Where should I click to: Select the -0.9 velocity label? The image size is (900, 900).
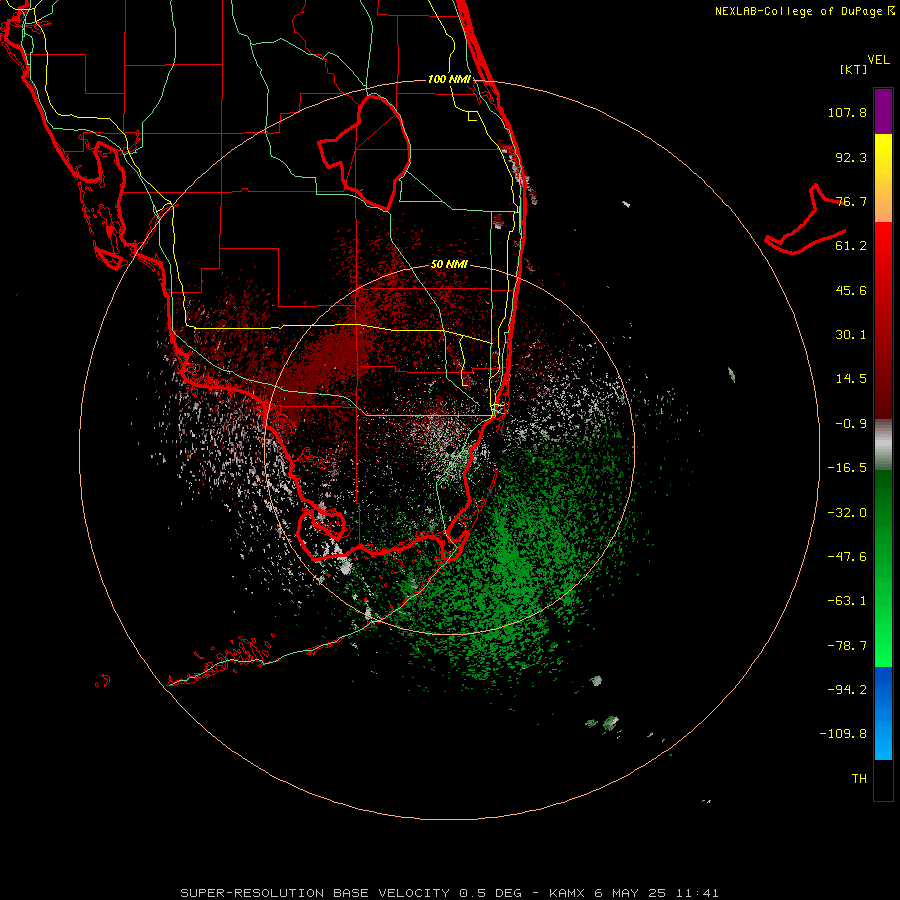(x=851, y=424)
